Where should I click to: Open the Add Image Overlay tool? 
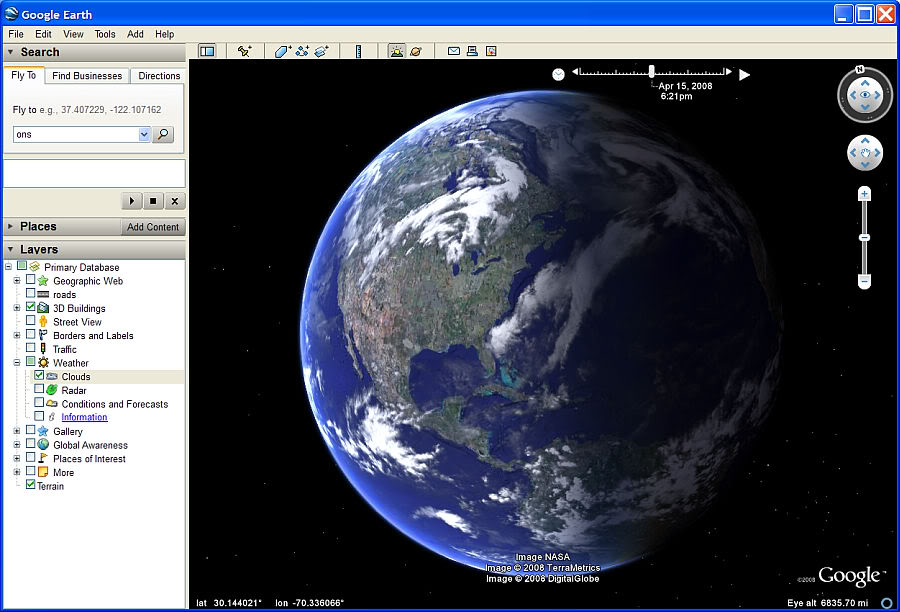click(x=321, y=50)
